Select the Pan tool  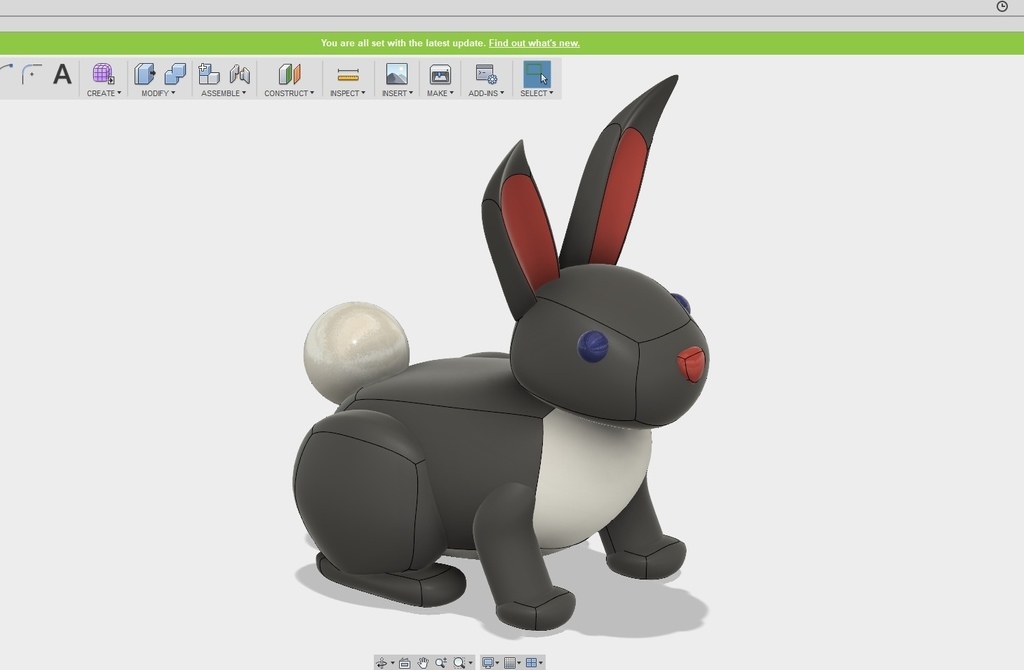pos(424,662)
